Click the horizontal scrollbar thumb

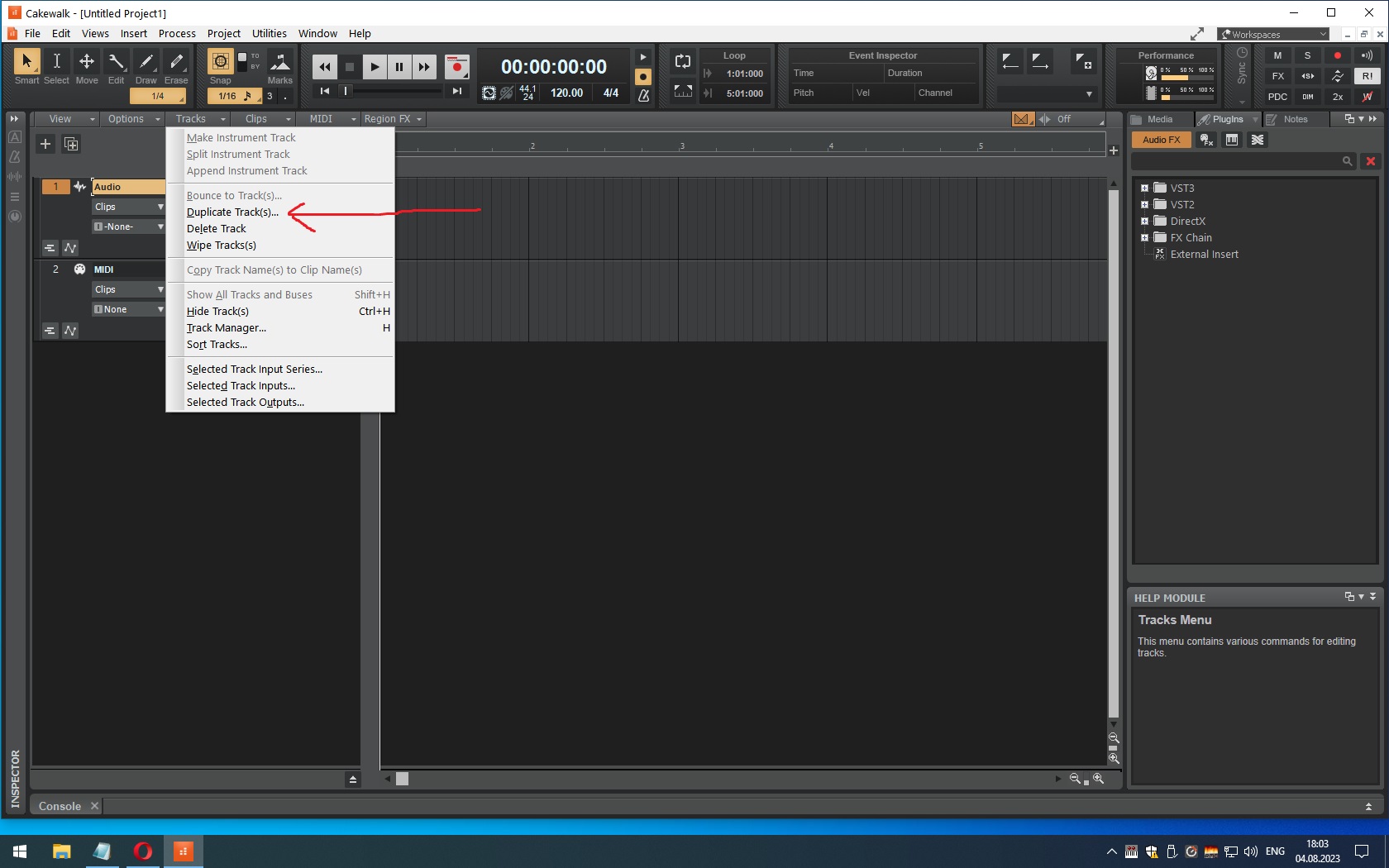tap(402, 779)
